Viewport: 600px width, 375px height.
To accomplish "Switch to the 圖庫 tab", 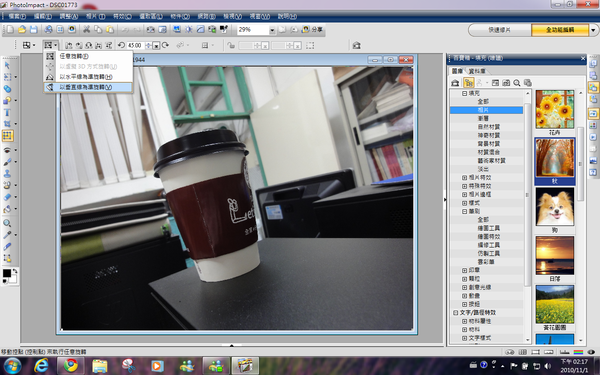I will pyautogui.click(x=457, y=71).
